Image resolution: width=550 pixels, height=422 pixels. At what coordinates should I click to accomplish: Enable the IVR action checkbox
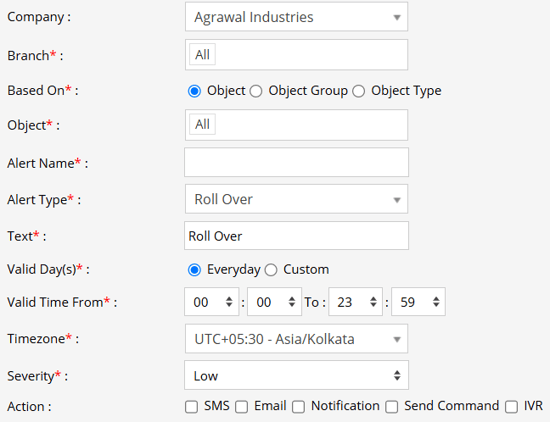click(511, 407)
